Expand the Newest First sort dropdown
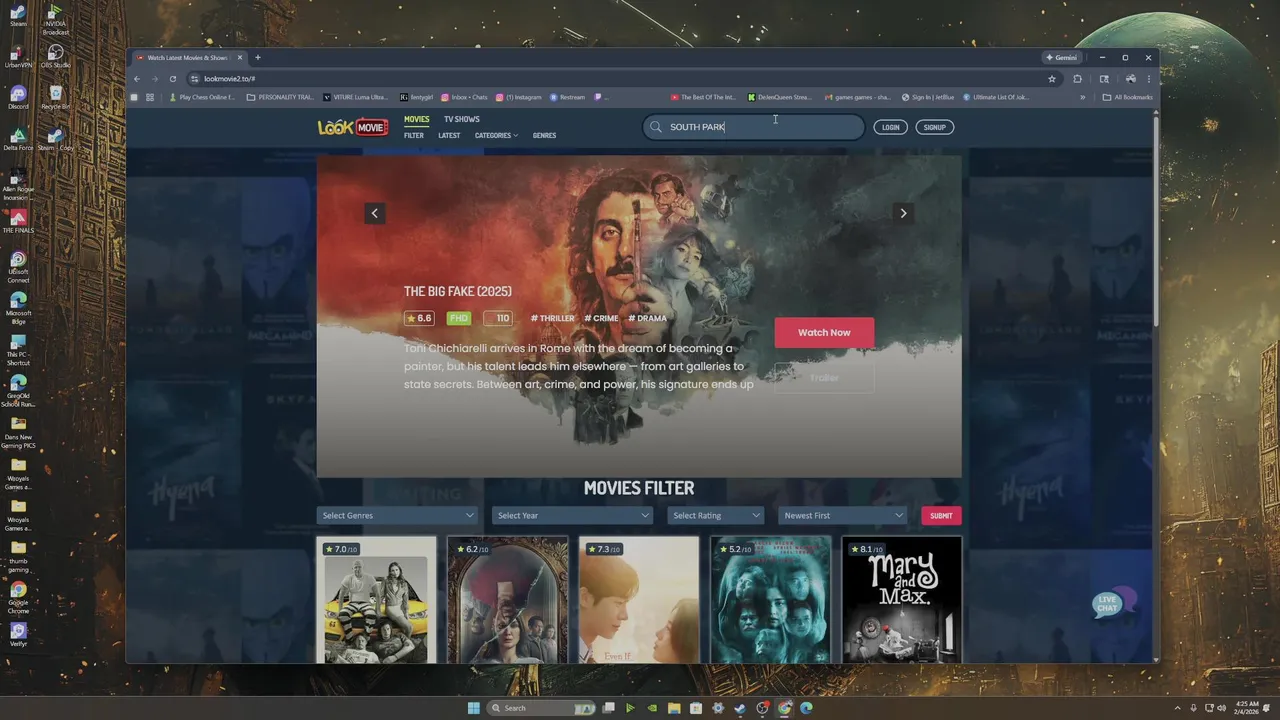1280x720 pixels. pyautogui.click(x=843, y=515)
